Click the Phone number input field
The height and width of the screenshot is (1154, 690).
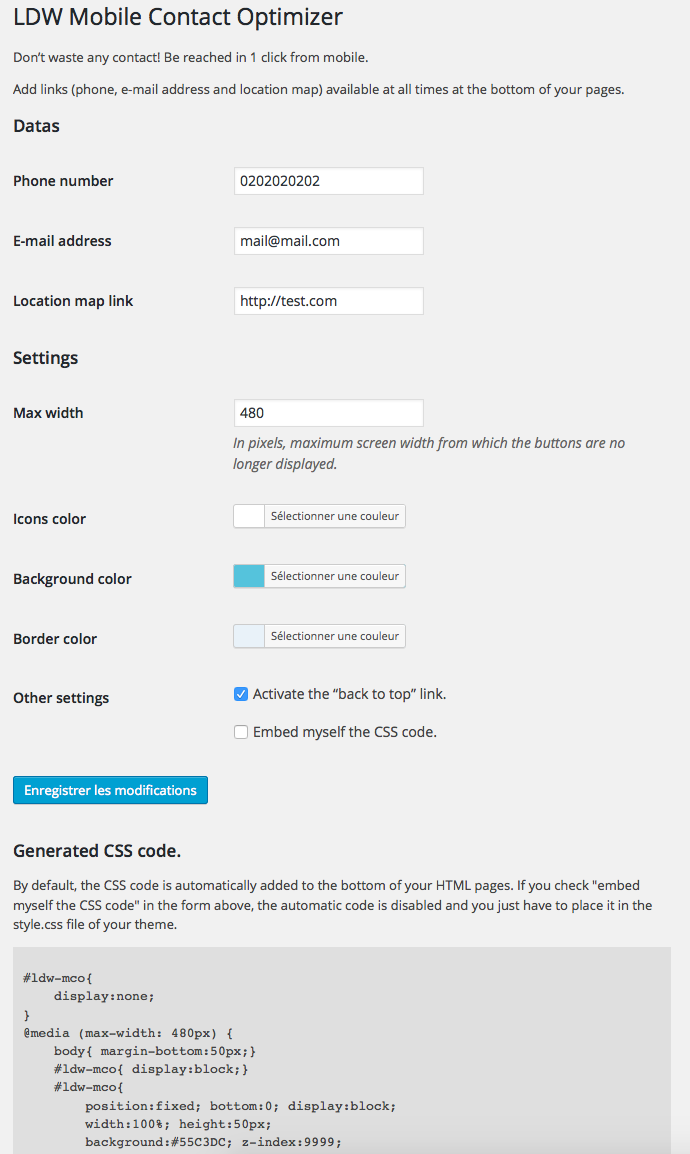tap(329, 181)
